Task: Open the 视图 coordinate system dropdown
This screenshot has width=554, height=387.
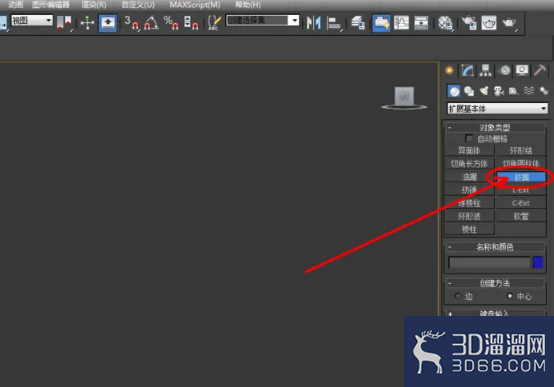Action: pyautogui.click(x=32, y=20)
